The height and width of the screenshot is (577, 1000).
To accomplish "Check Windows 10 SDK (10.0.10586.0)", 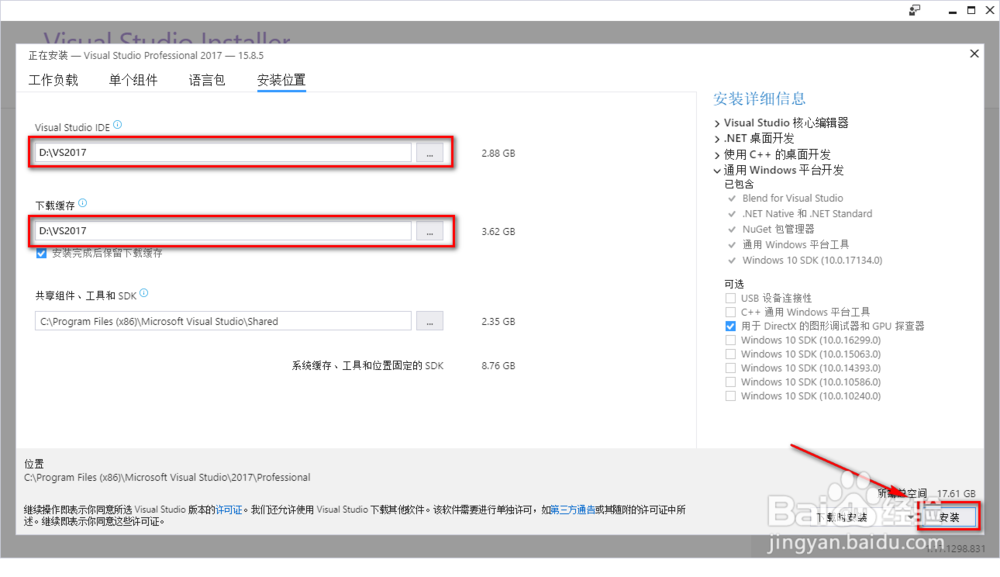I will 731,383.
